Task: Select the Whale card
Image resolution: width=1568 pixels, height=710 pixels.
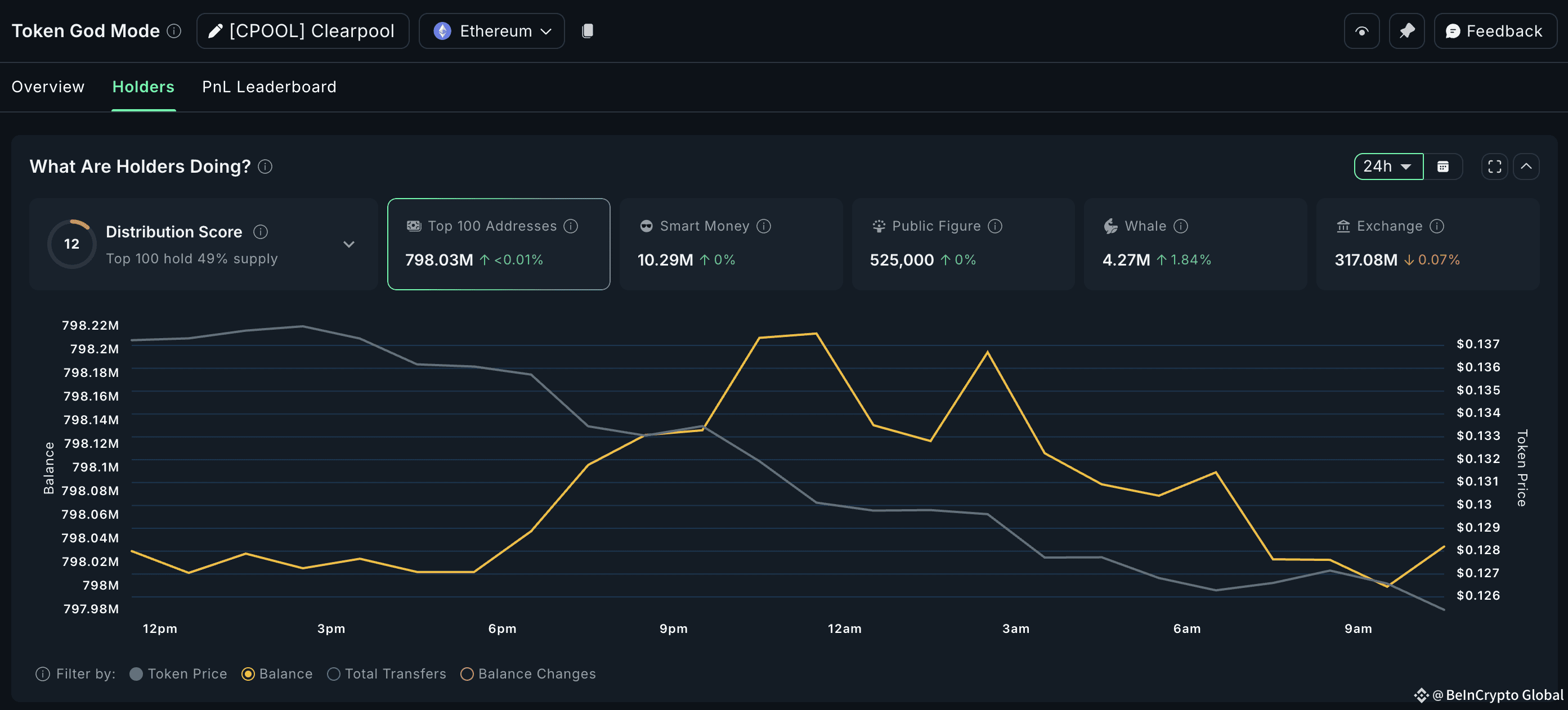Action: [x=1195, y=244]
